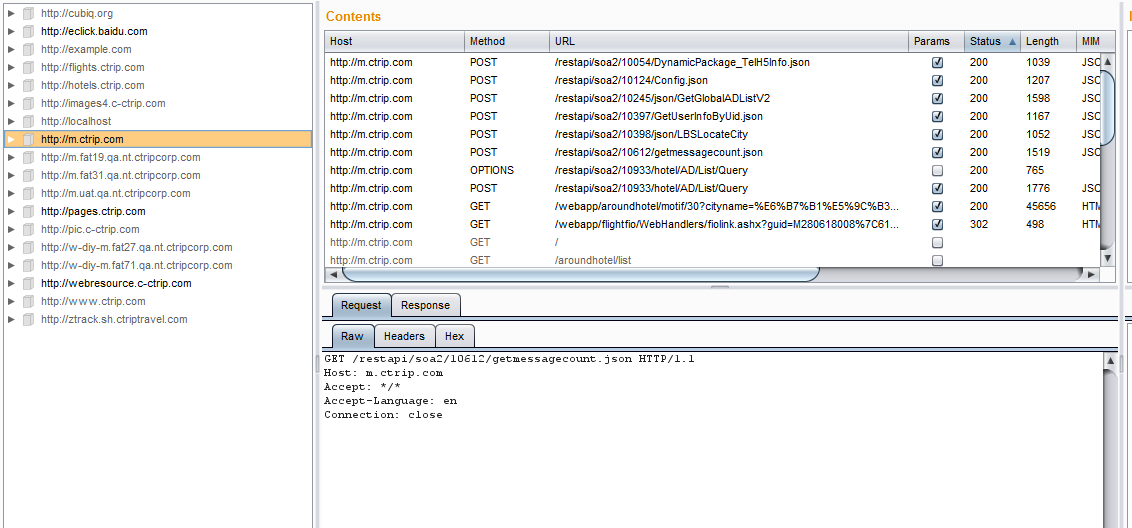
Task: Select the GetUserInfoByUid.json request row
Action: click(657, 116)
